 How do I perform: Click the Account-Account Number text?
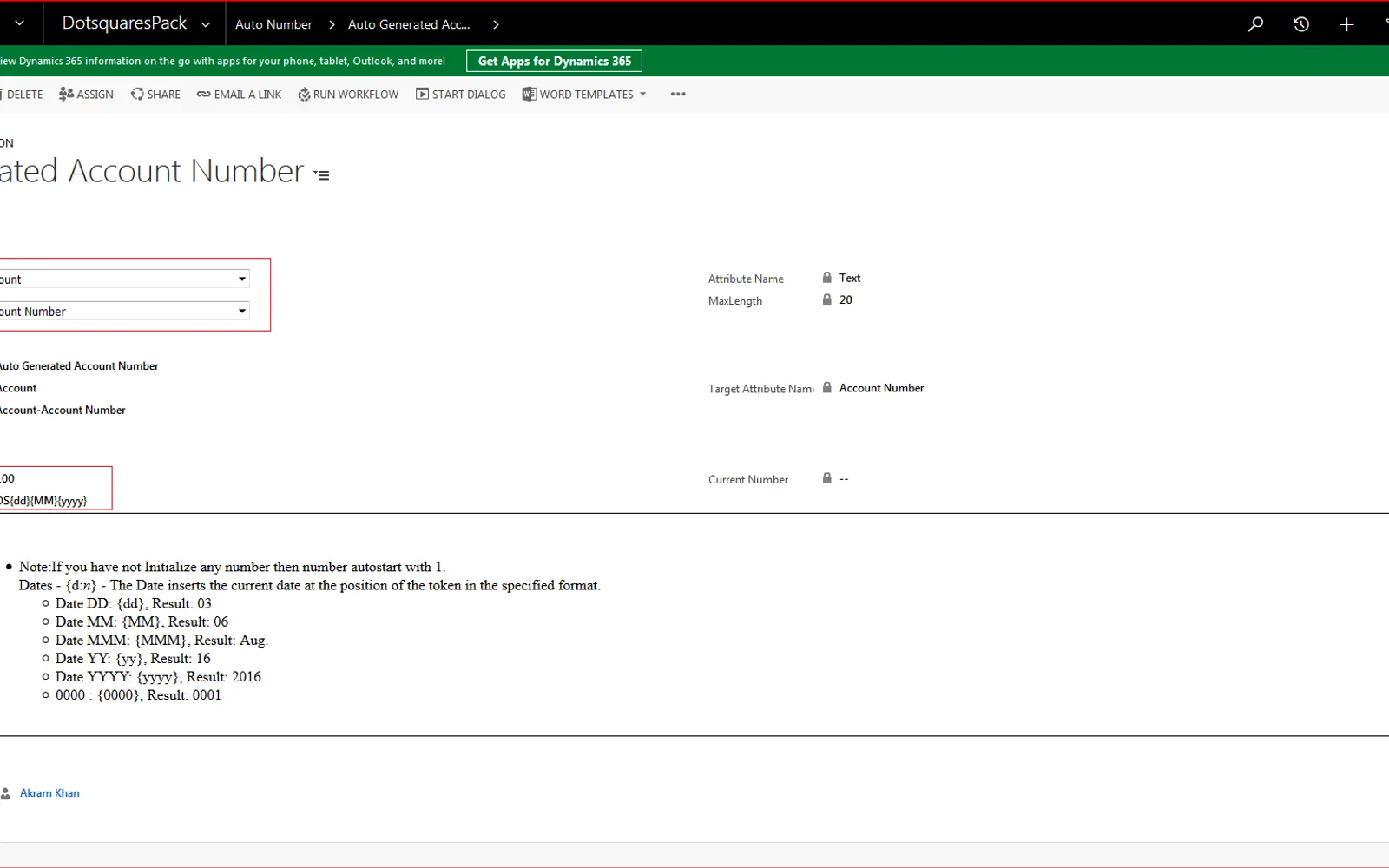click(x=63, y=410)
